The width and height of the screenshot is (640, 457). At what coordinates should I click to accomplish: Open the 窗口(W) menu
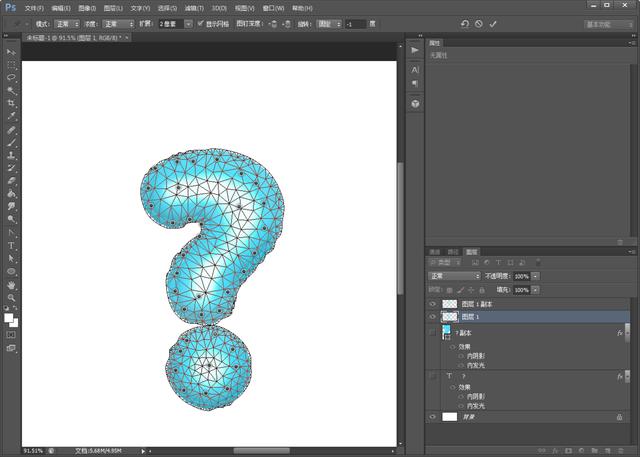pyautogui.click(x=273, y=8)
